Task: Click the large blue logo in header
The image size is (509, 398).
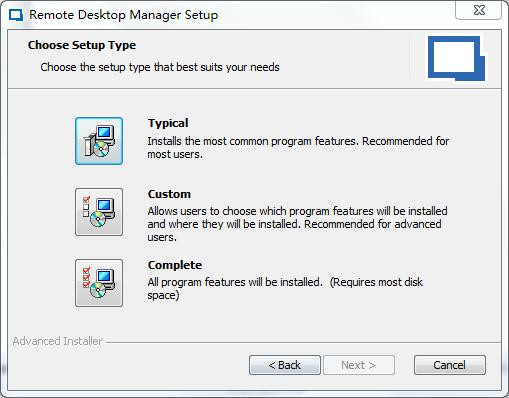Action: coord(456,58)
